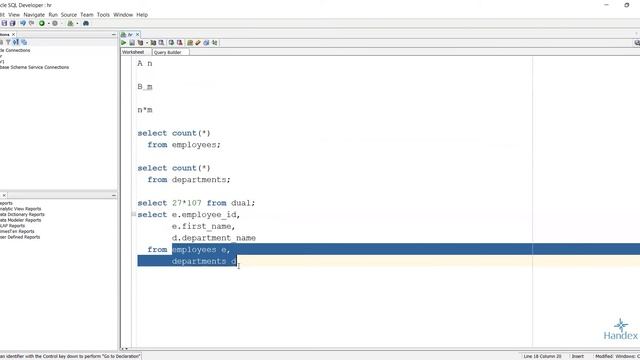Click the Autotrace icon
This screenshot has height=360, width=640.
point(153,42)
